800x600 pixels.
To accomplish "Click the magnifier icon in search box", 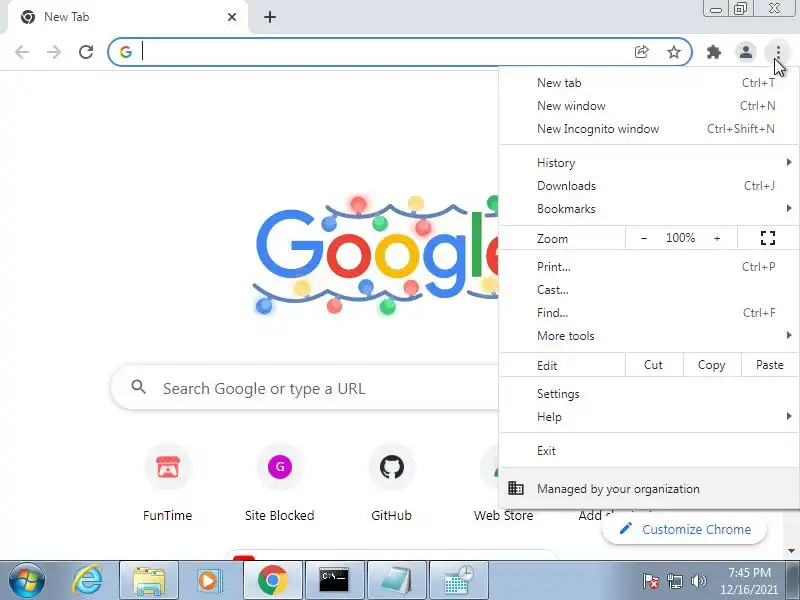I will coord(138,387).
